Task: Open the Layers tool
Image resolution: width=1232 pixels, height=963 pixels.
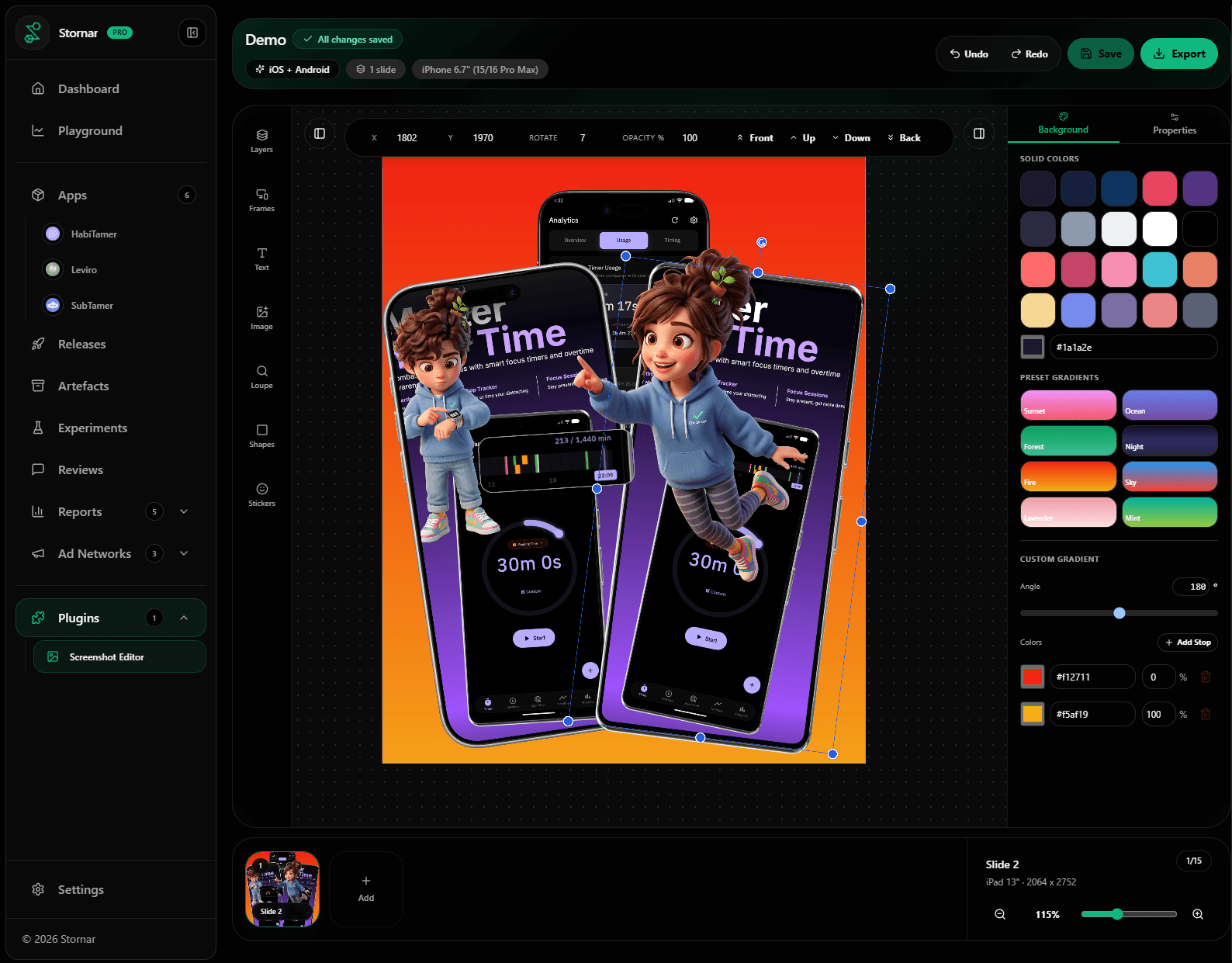Action: 261,140
